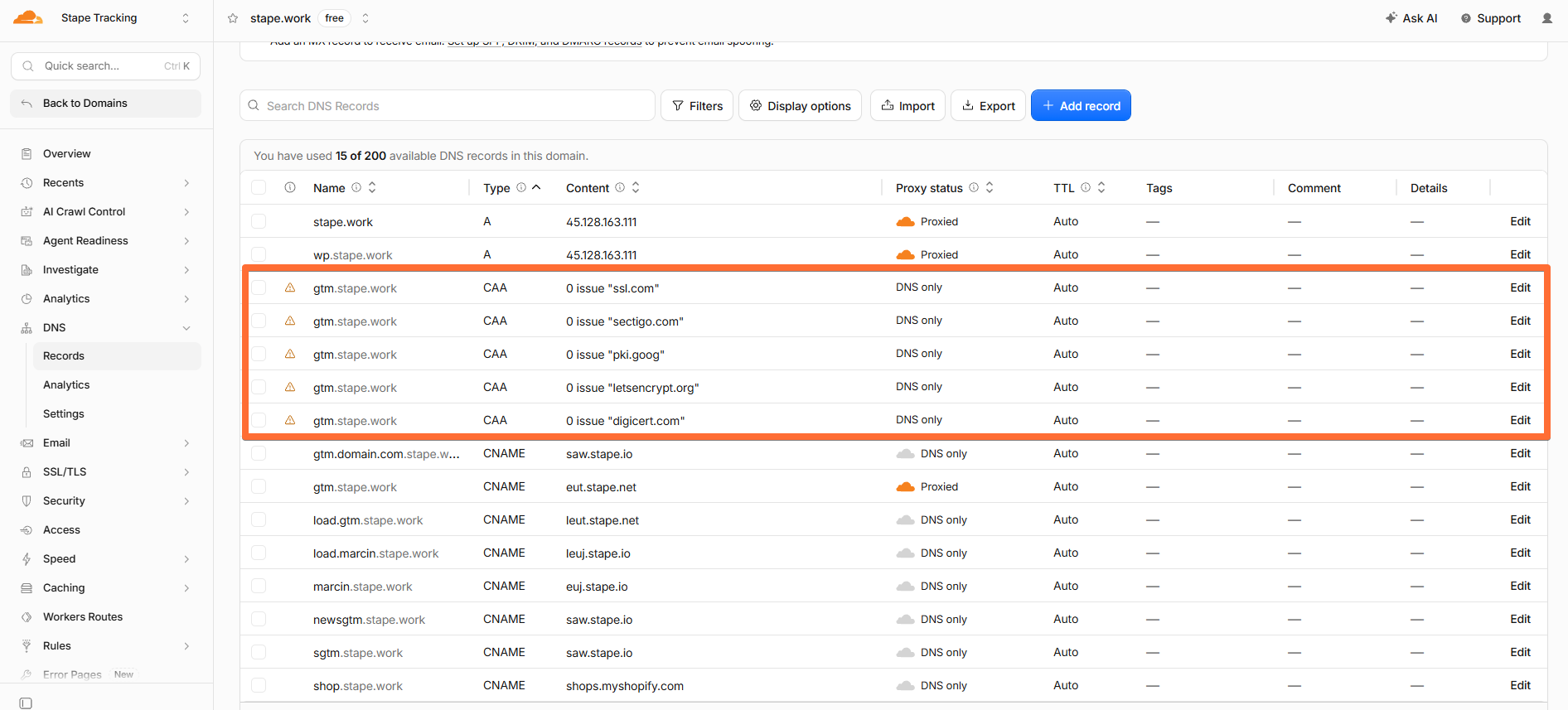The height and width of the screenshot is (710, 1568).
Task: Sort records by the Name column
Action: (372, 187)
